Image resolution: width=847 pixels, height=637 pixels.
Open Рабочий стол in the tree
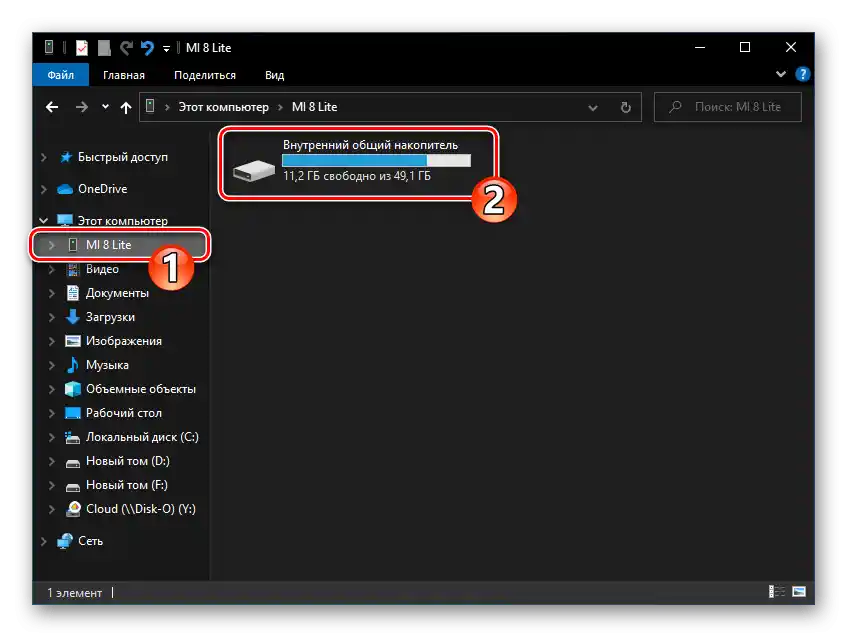tap(124, 413)
